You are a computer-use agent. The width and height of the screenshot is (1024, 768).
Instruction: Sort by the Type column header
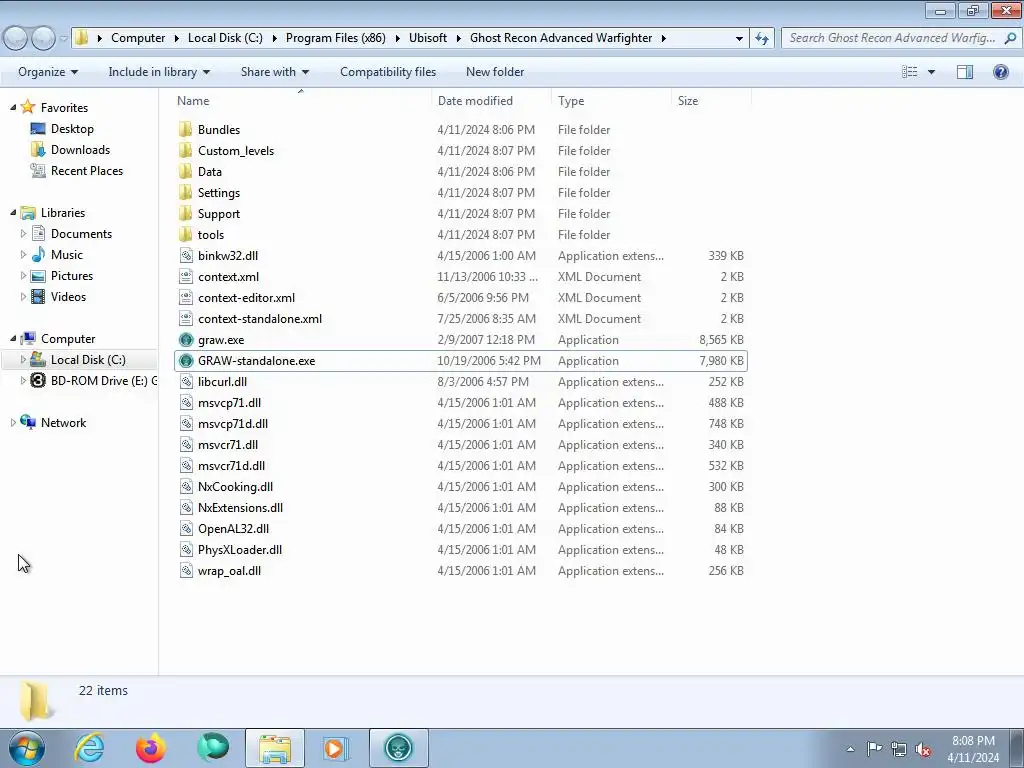[x=611, y=101]
